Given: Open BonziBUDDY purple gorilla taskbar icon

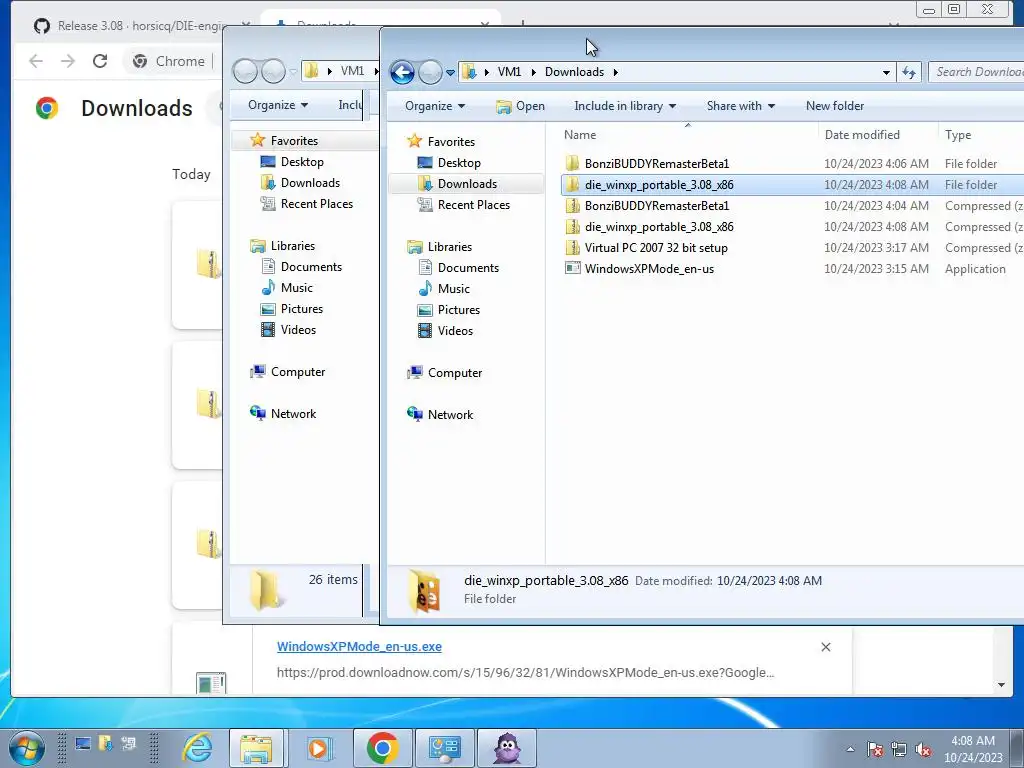Looking at the screenshot, I should (x=507, y=748).
